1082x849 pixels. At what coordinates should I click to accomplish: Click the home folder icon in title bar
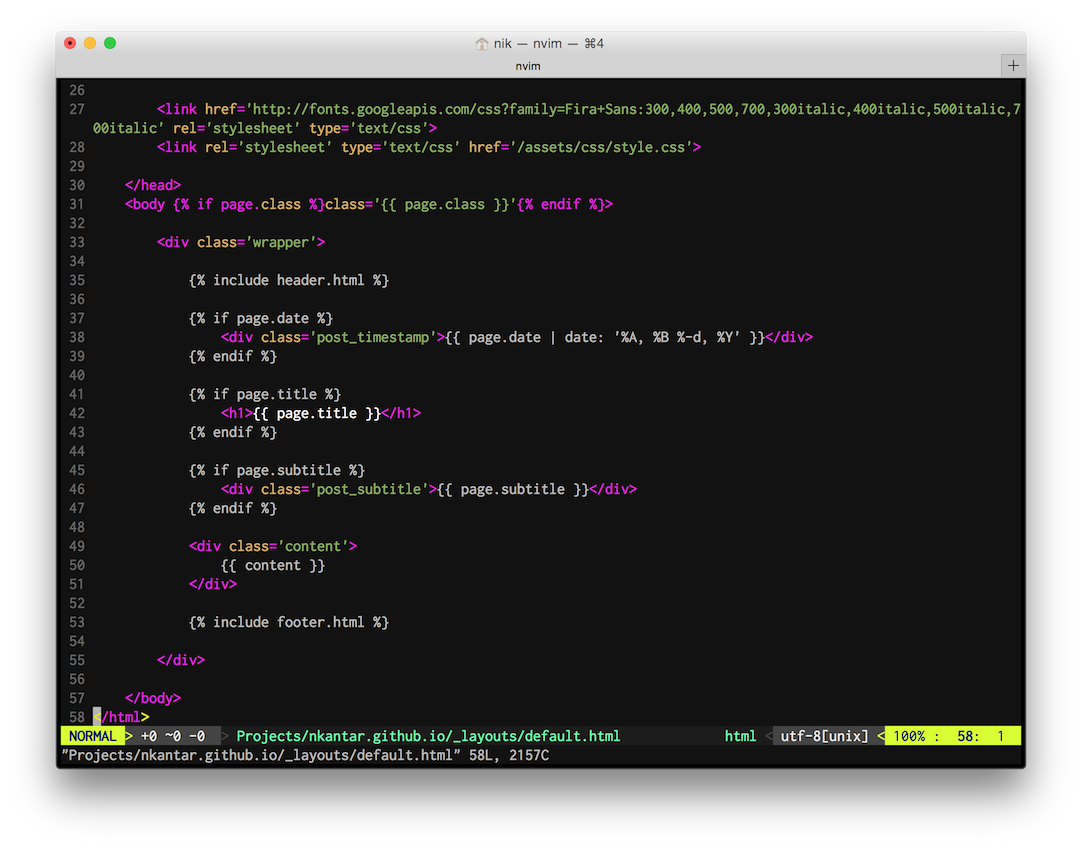click(482, 43)
